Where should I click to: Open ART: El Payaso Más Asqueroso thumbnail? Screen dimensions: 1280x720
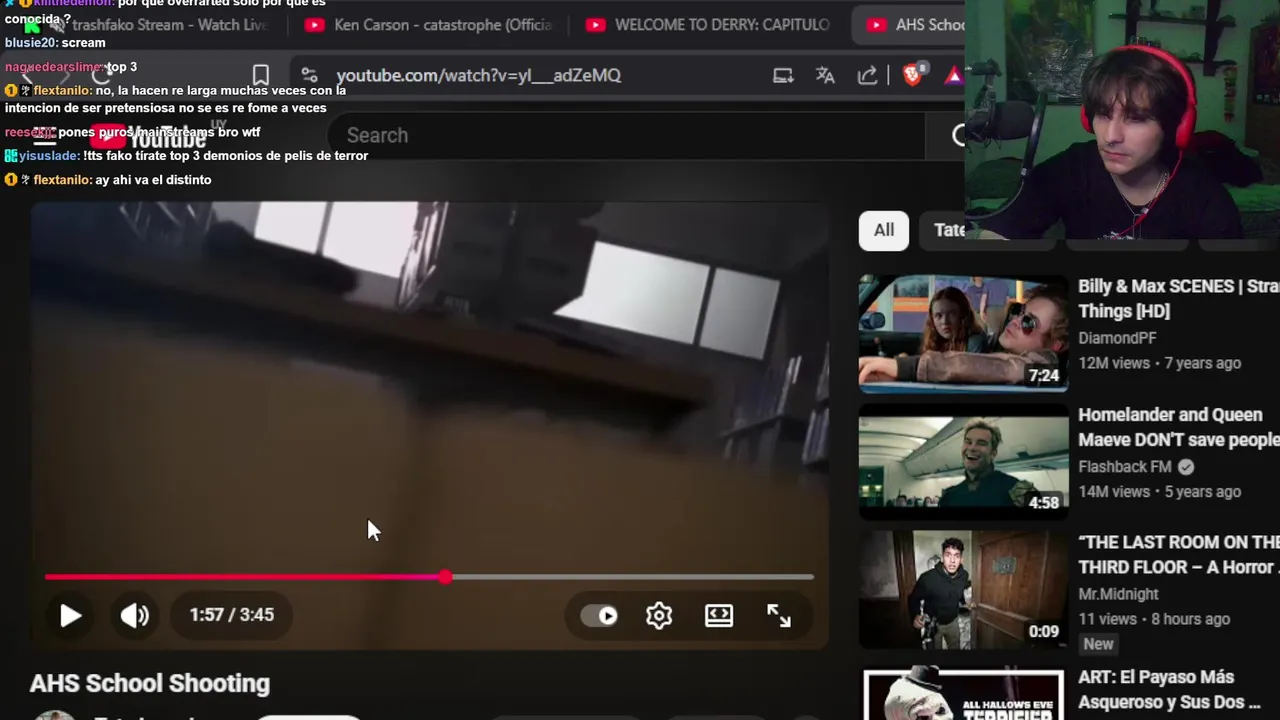coord(963,695)
